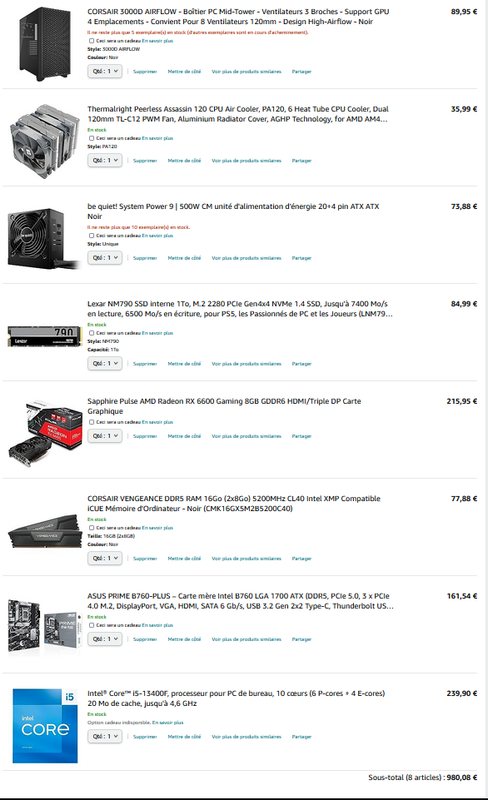Open the ASUS PRIME B760-PLUS product title
This screenshot has width=488, height=800.
coord(240,601)
